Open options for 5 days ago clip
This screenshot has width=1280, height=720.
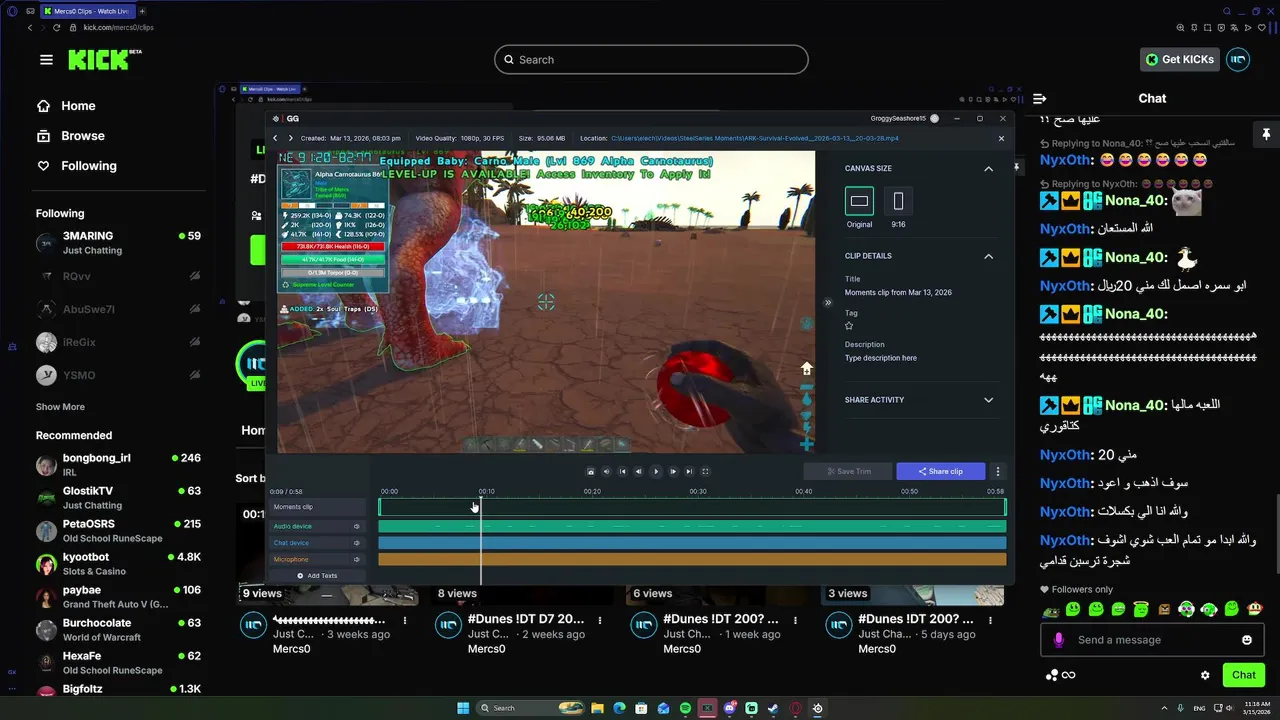991,620
